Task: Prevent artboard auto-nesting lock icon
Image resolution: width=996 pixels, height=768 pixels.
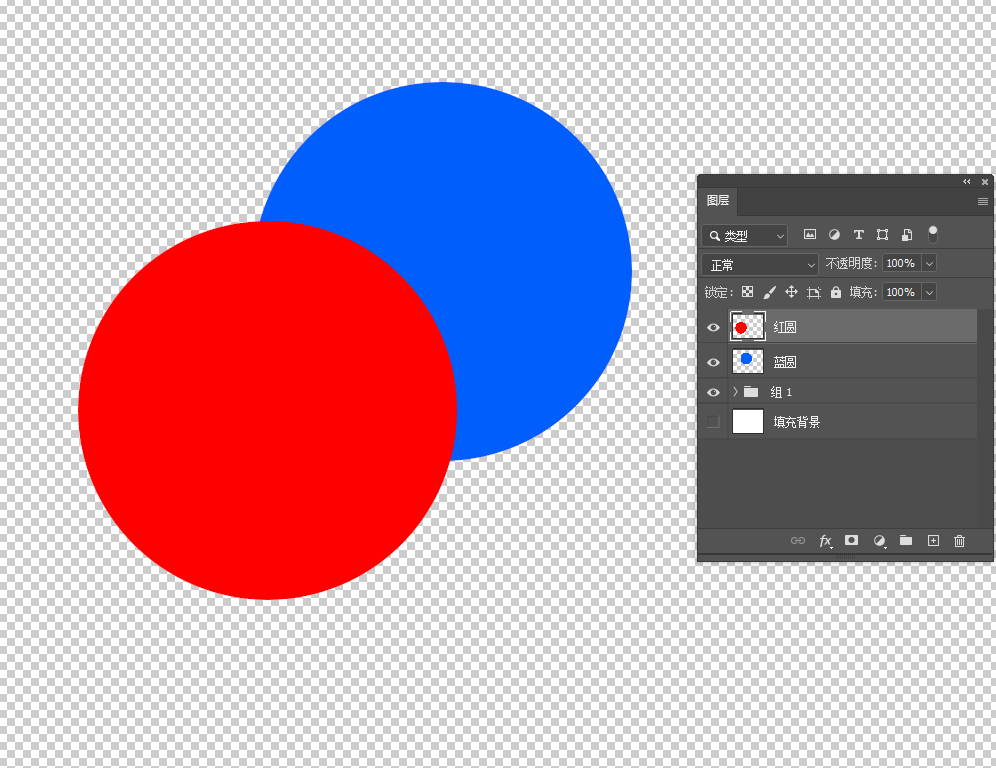Action: [x=814, y=292]
